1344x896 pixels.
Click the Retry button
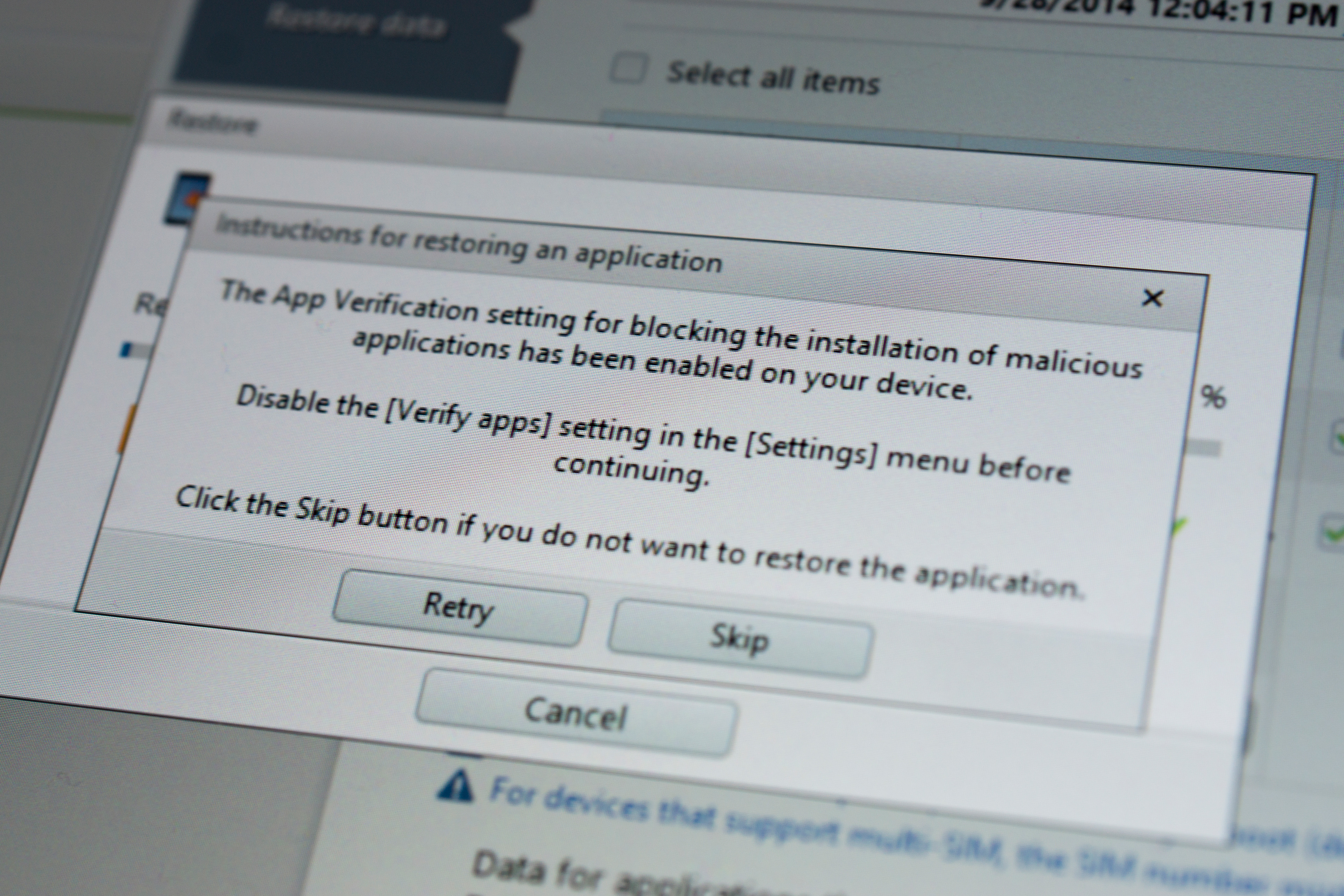[459, 609]
